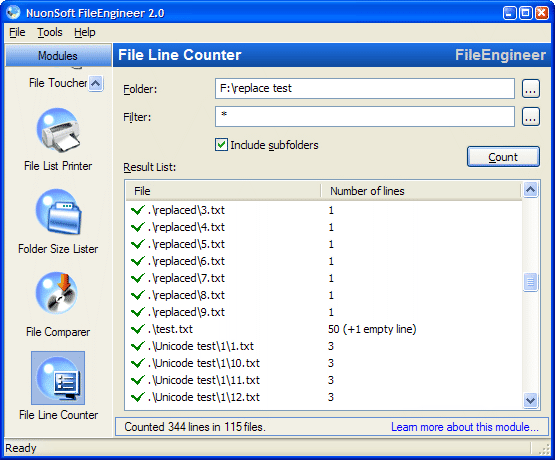This screenshot has width=555, height=460.
Task: Click the result list scrollbar thumb
Action: click(530, 282)
